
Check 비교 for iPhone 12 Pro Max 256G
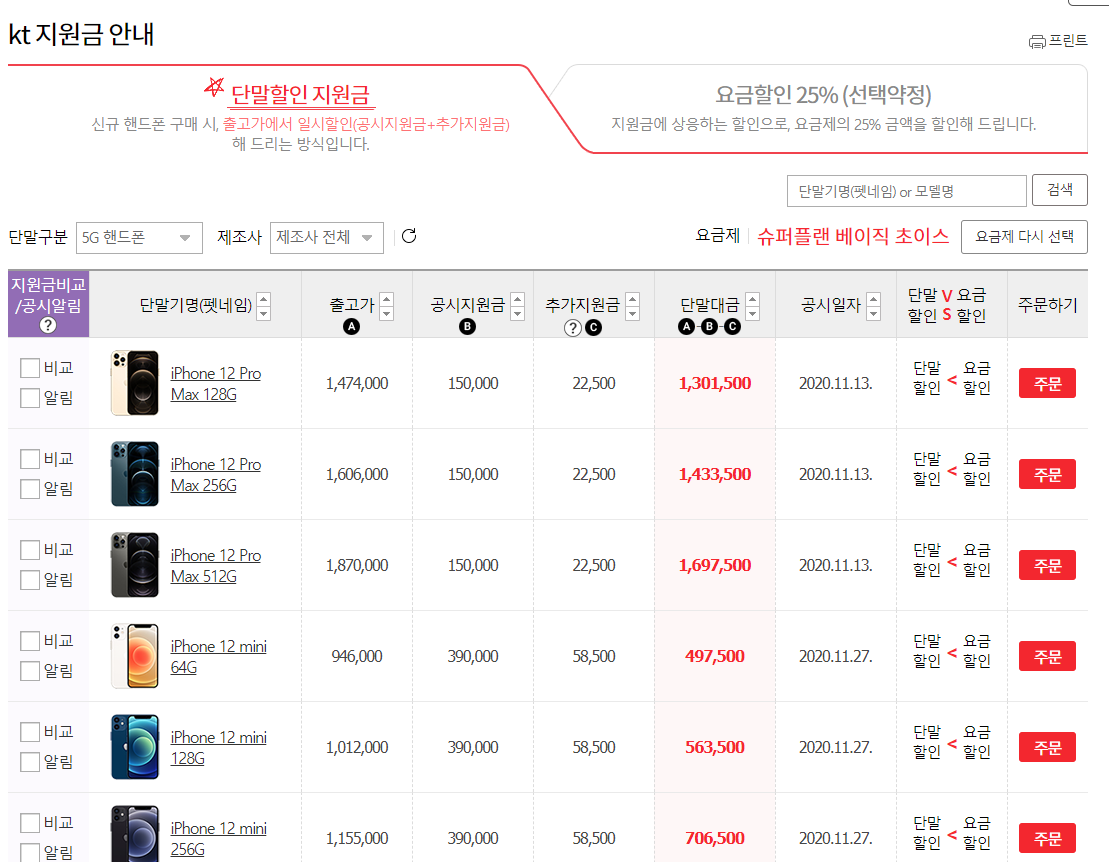(30, 459)
